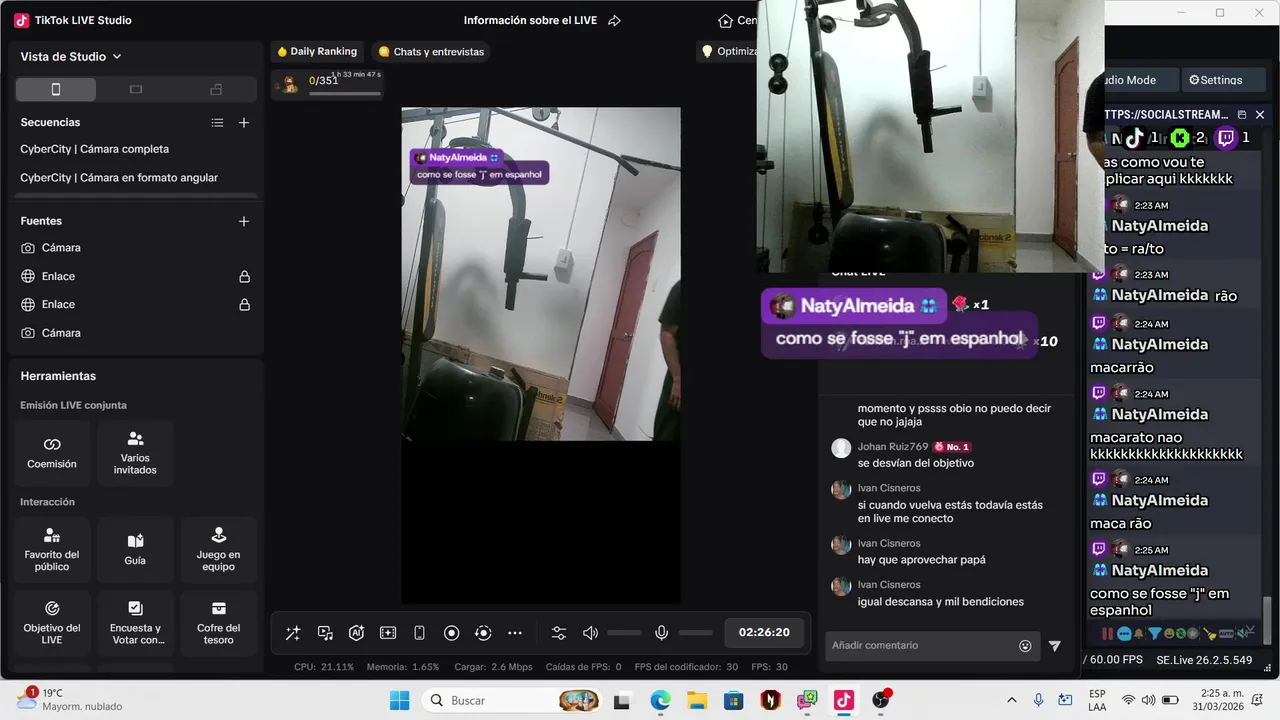Screen dimensions: 1280x720
Task: Open the Varios invitados tool
Action: tap(135, 453)
